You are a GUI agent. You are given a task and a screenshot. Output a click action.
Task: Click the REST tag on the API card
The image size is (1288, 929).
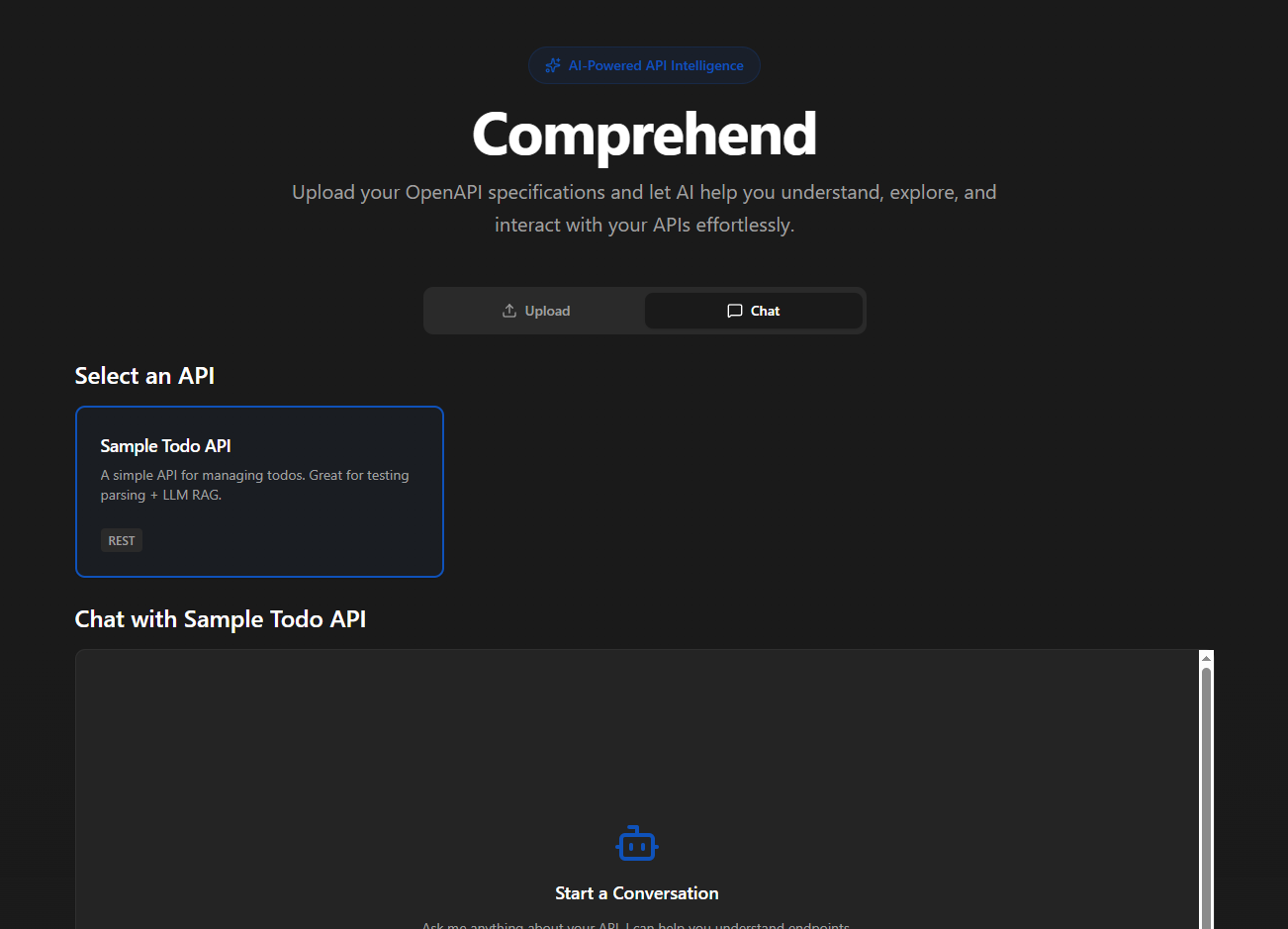(122, 540)
